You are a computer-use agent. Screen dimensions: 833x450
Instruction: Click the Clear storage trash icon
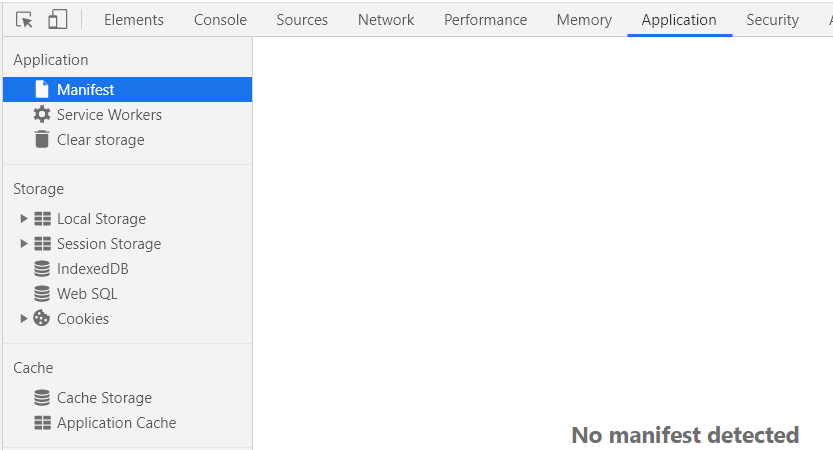pyautogui.click(x=42, y=139)
